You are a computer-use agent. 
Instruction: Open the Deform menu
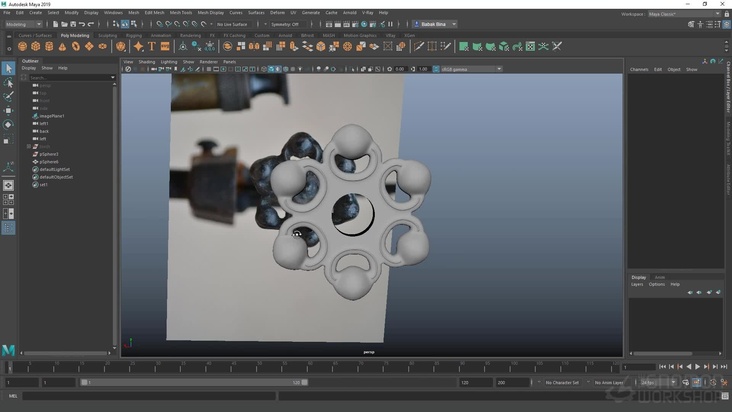coord(277,13)
